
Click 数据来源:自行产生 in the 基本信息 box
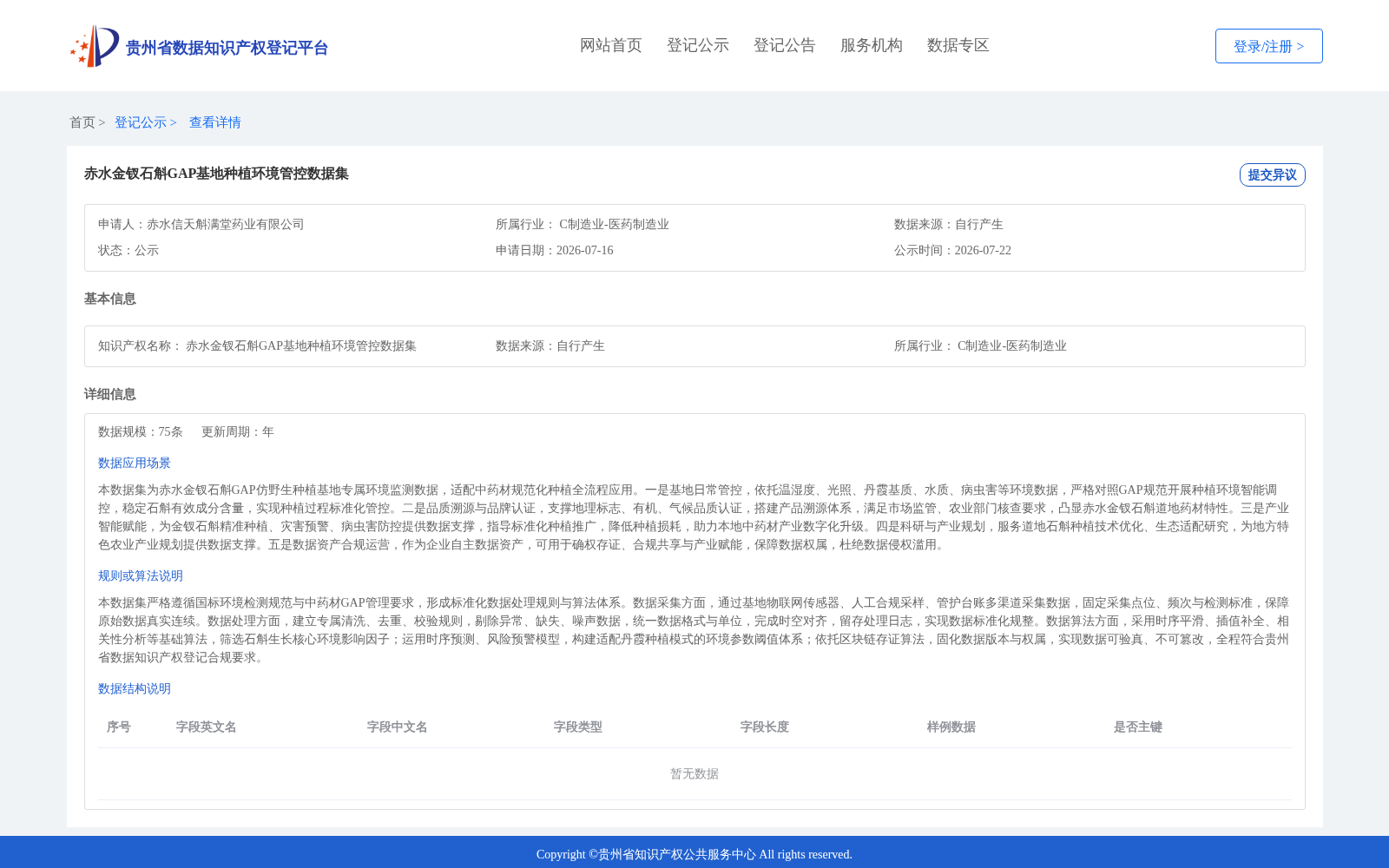click(550, 345)
